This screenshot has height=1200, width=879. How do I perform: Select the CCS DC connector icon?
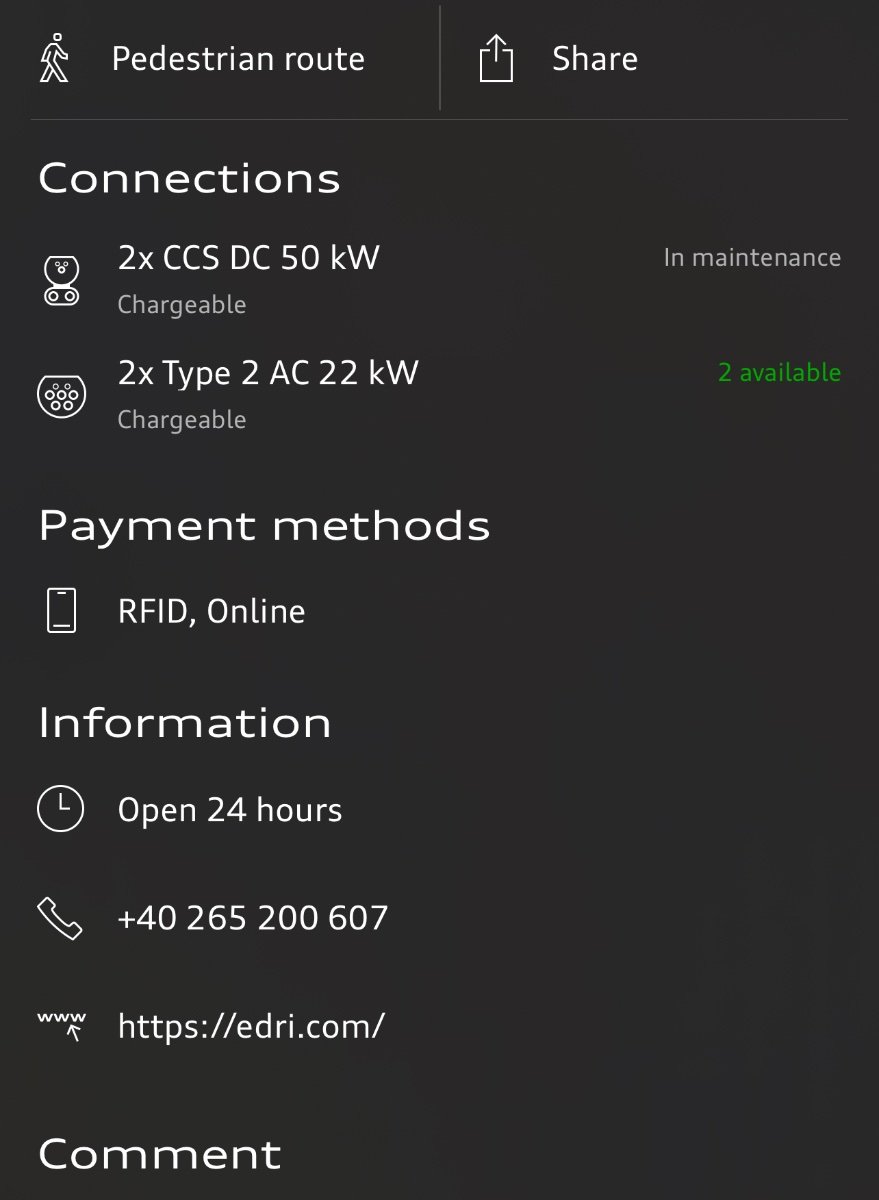62,281
